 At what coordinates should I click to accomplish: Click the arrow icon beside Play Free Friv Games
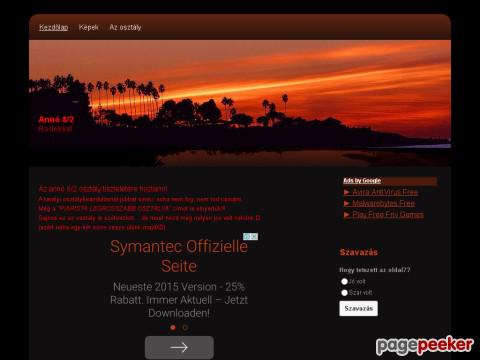coord(347,215)
